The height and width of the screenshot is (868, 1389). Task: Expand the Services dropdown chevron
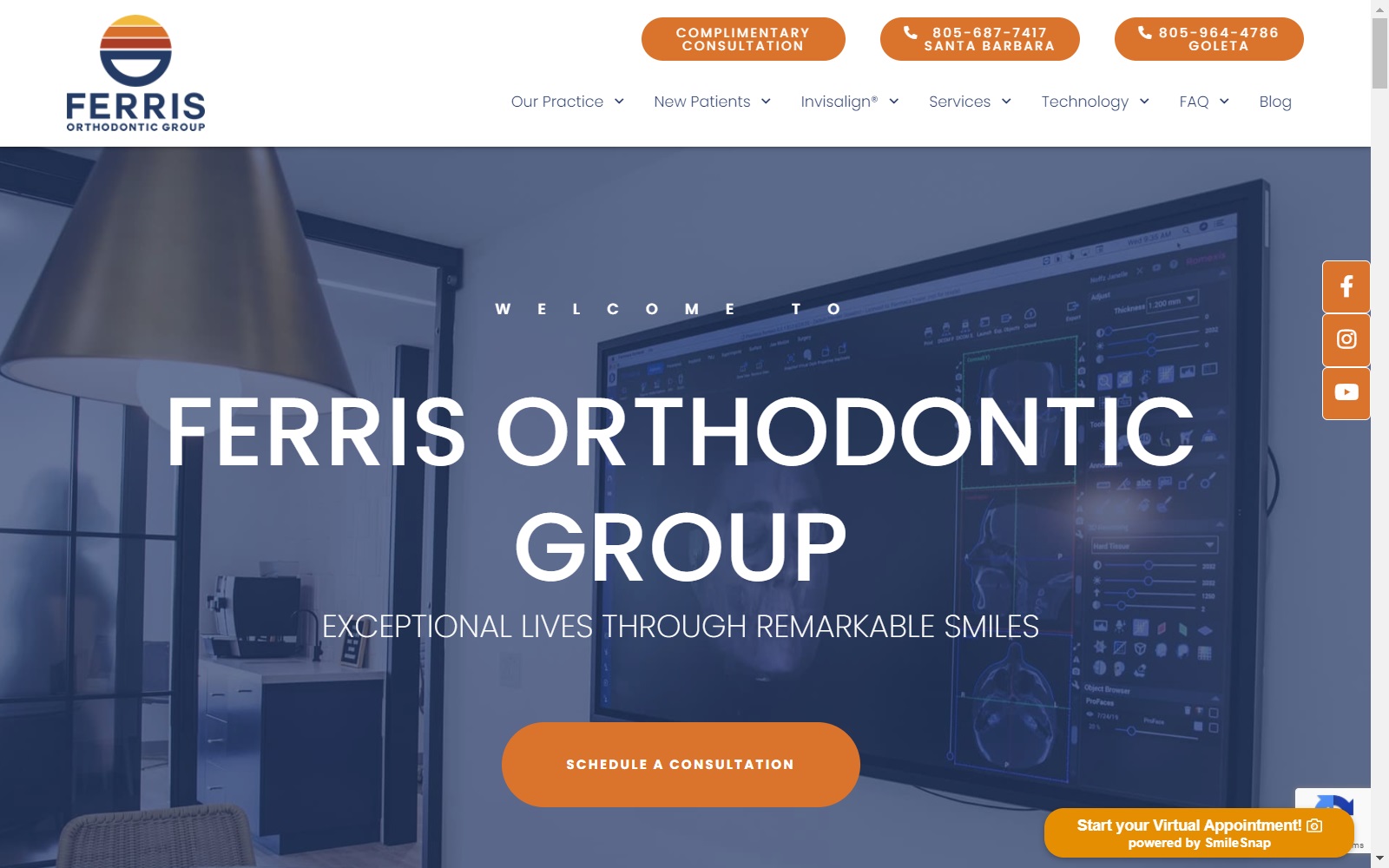pyautogui.click(x=1006, y=102)
